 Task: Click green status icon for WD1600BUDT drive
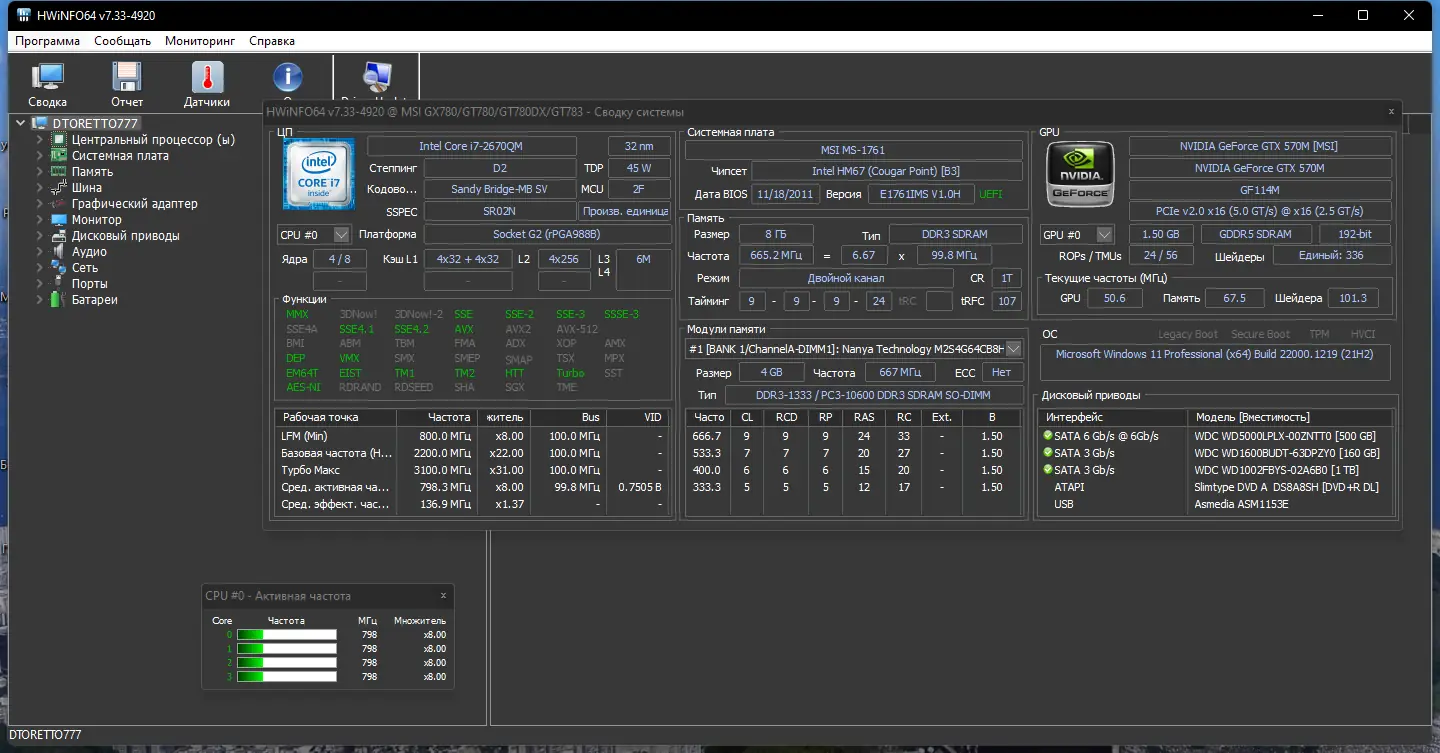pos(1047,453)
